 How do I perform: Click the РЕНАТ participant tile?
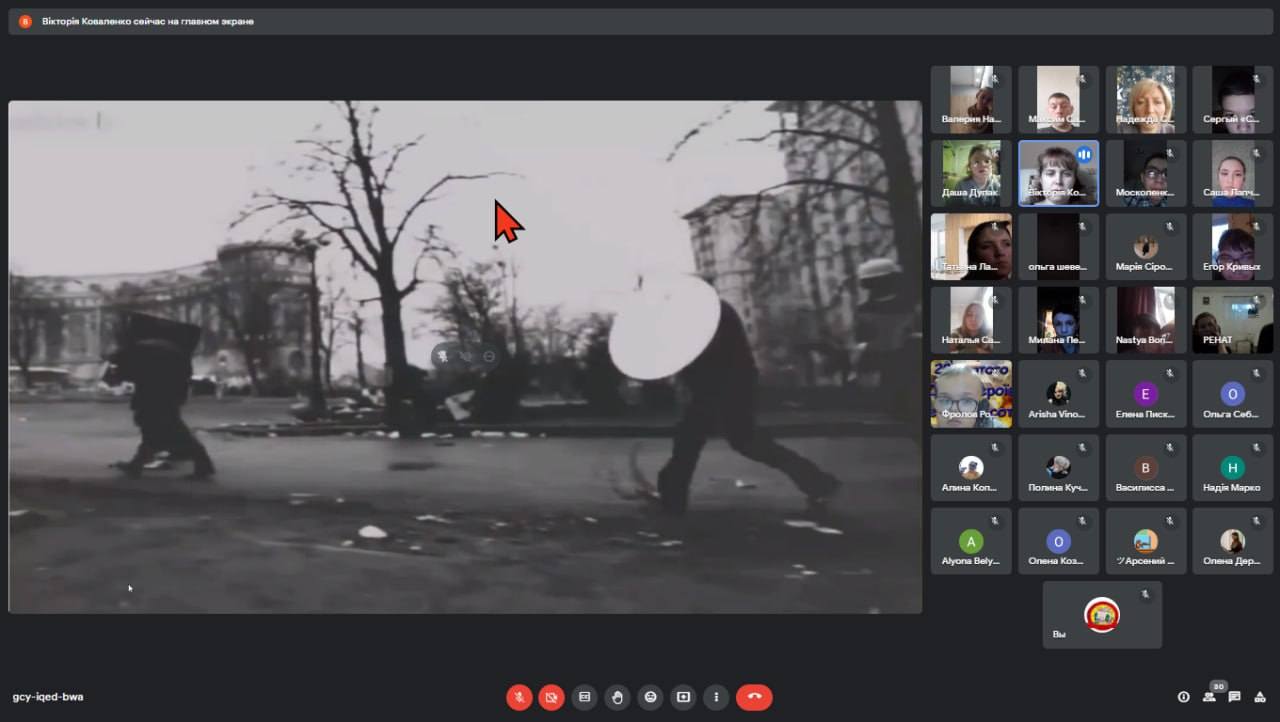(1232, 320)
